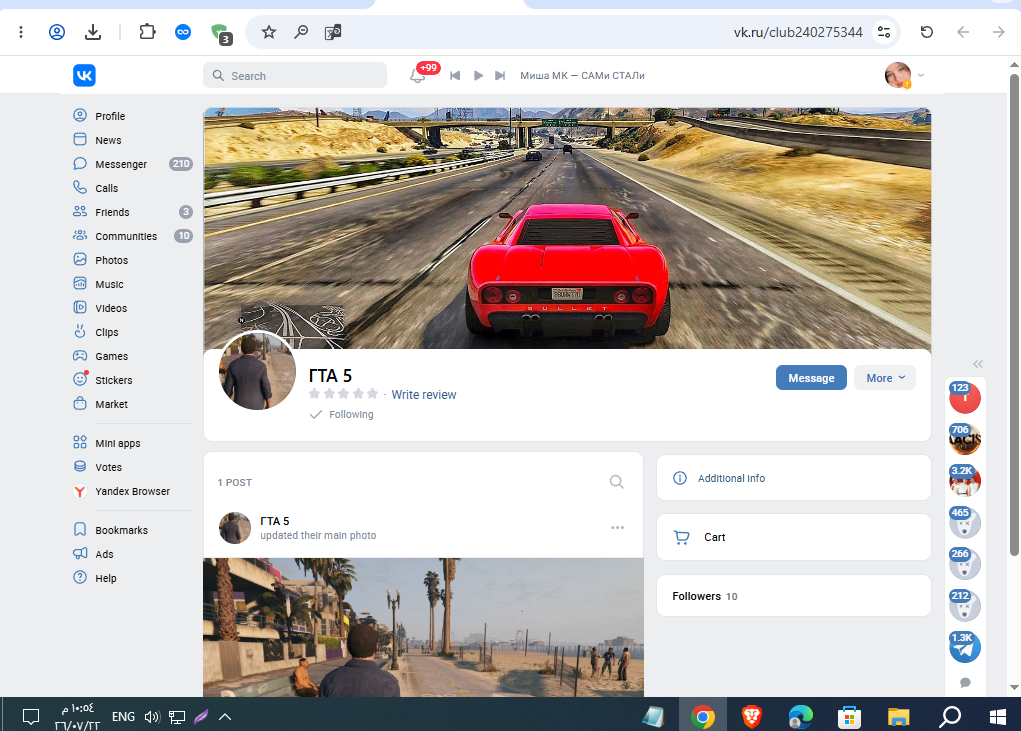The height and width of the screenshot is (731, 1021).
Task: Expand the account avatar dropdown arrow
Action: click(x=921, y=76)
